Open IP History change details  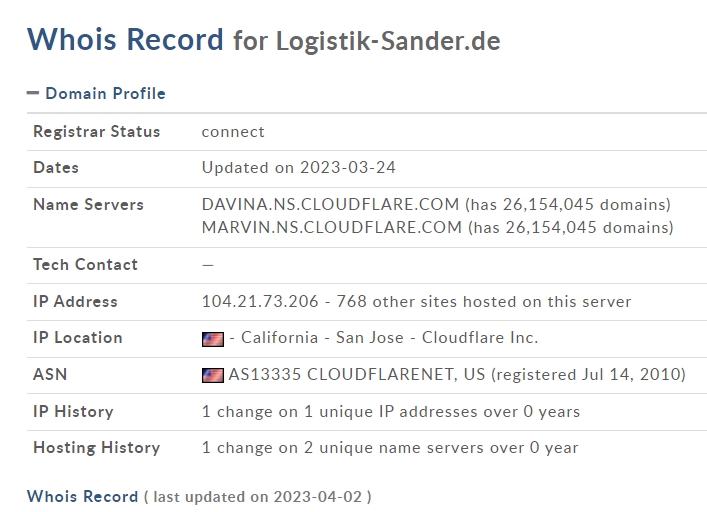click(391, 411)
